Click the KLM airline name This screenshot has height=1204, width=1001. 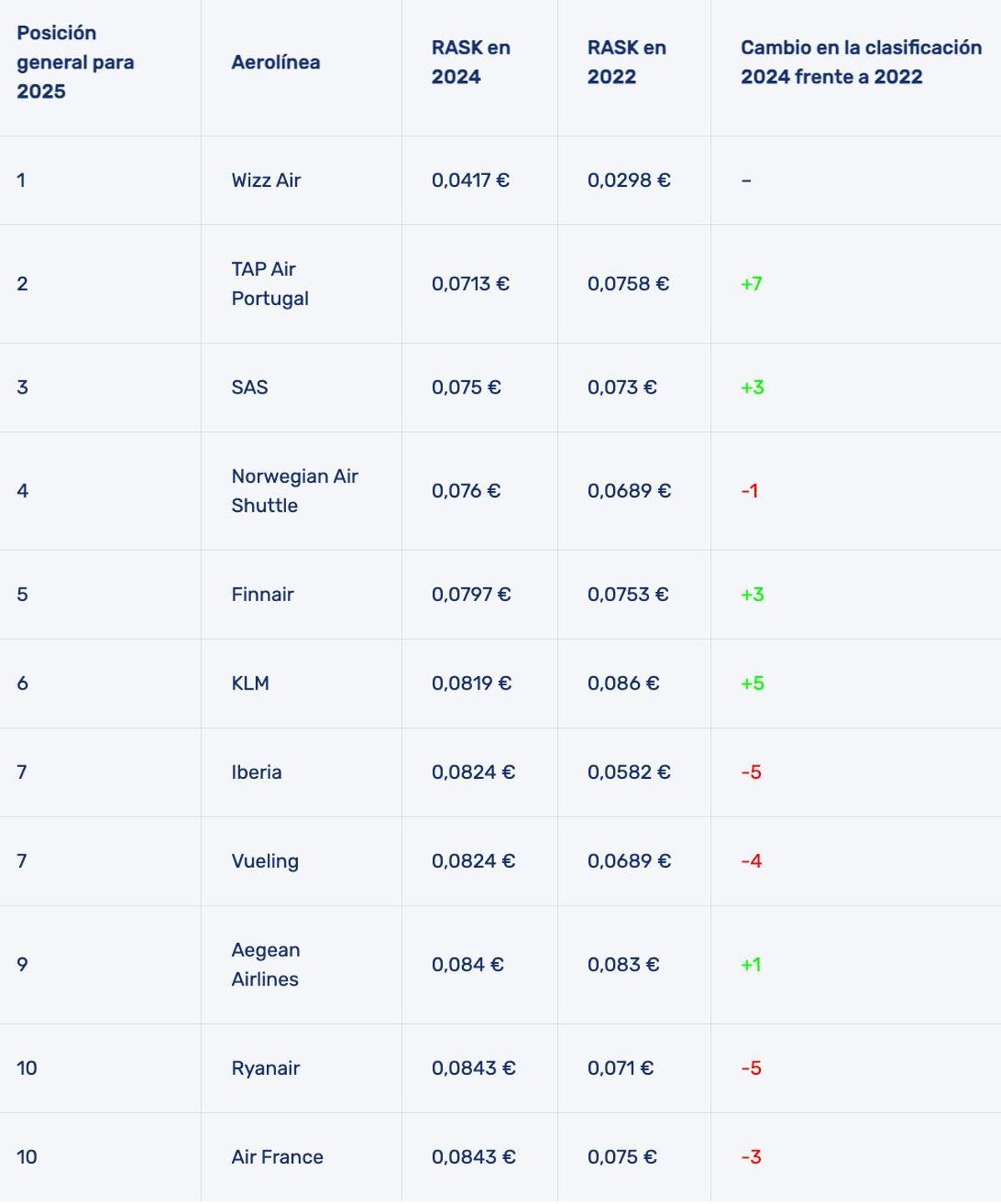[x=250, y=683]
